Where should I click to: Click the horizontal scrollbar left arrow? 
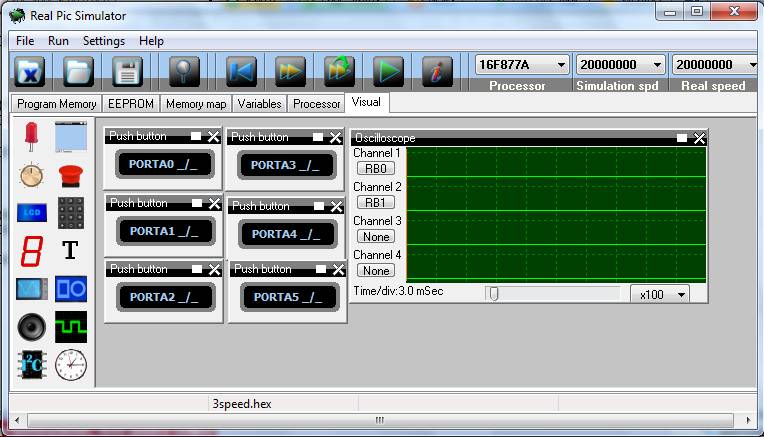click(18, 420)
